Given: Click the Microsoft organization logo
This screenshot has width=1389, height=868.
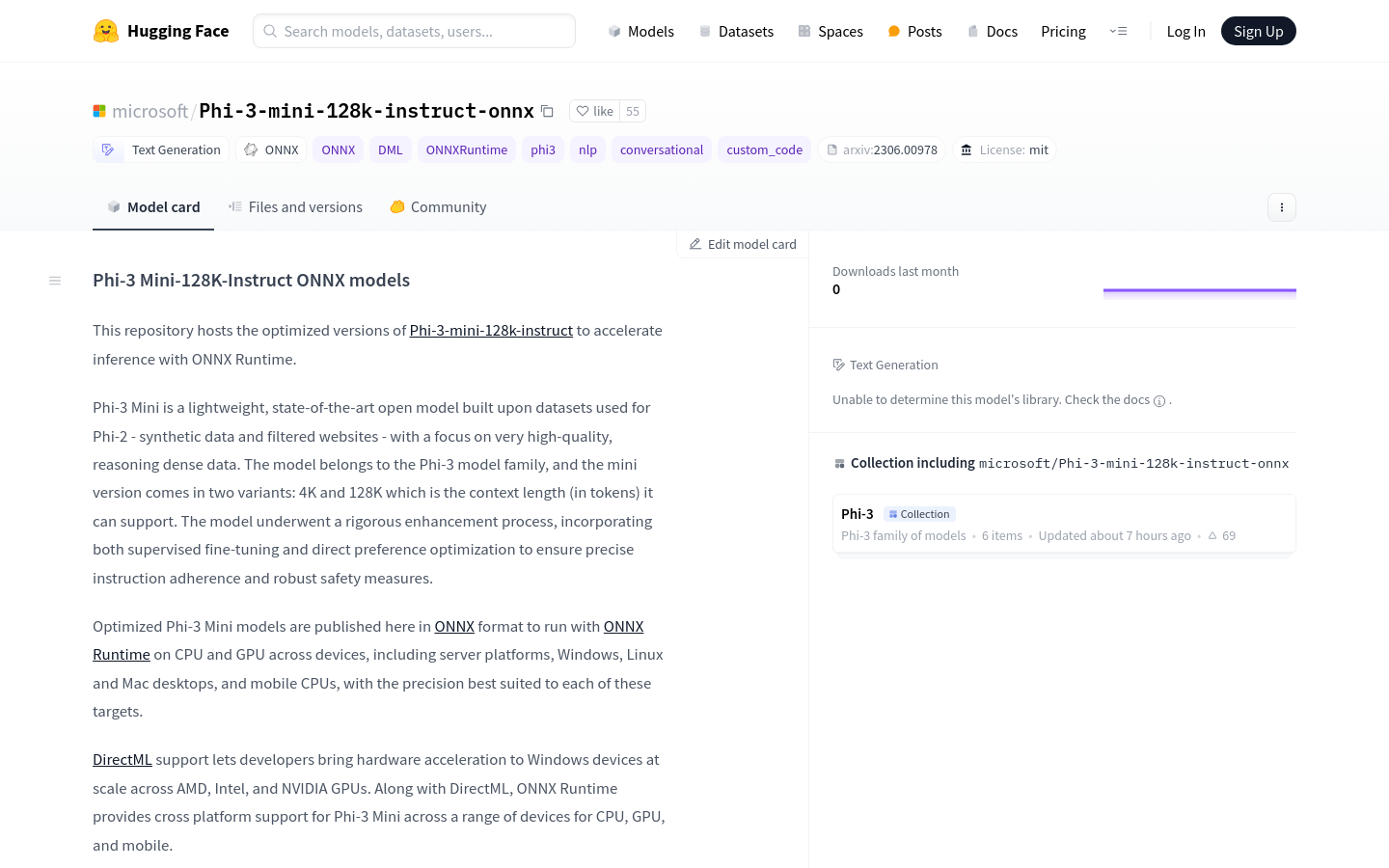Looking at the screenshot, I should 99,111.
